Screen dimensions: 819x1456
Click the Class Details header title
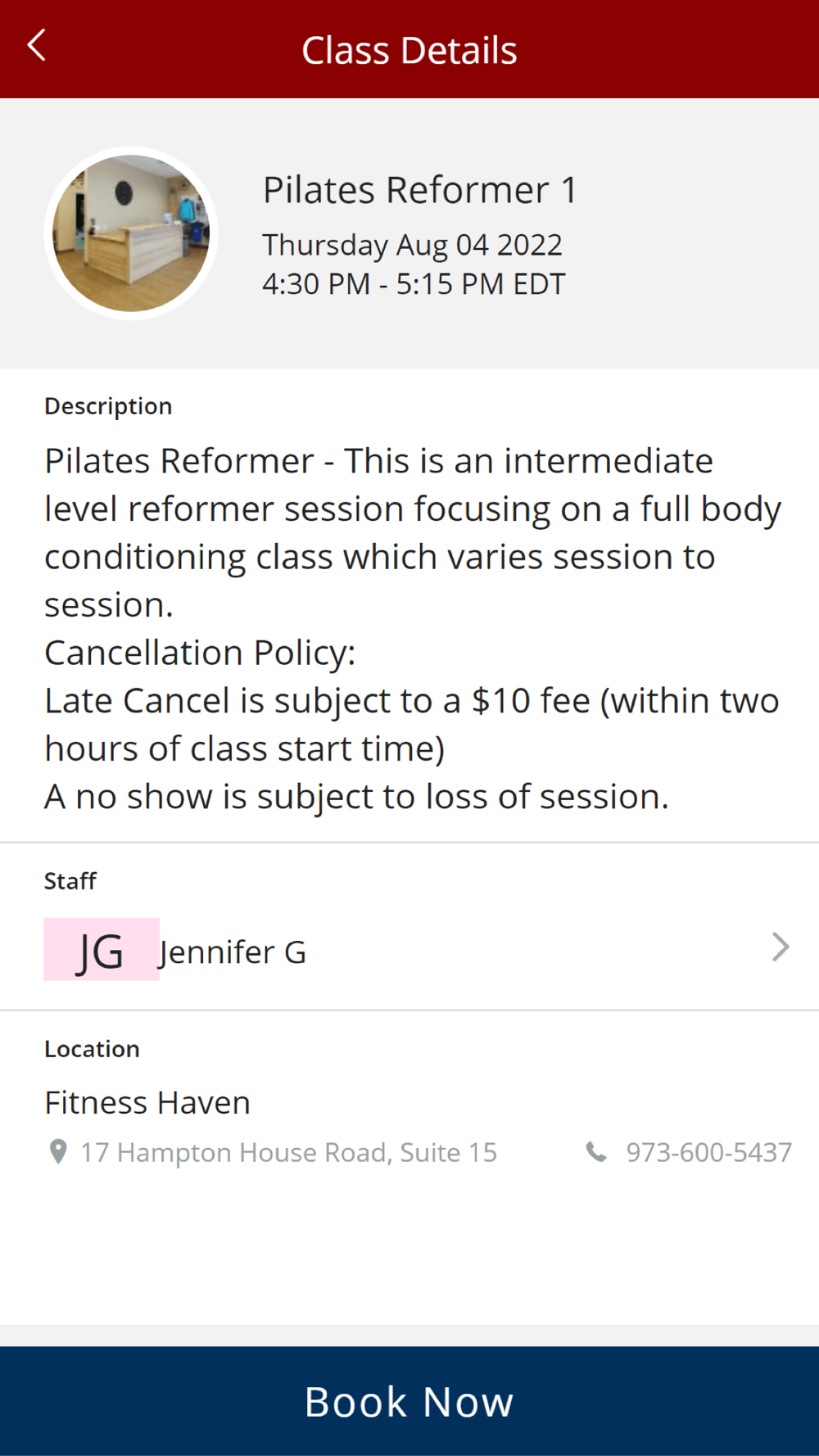[x=409, y=50]
